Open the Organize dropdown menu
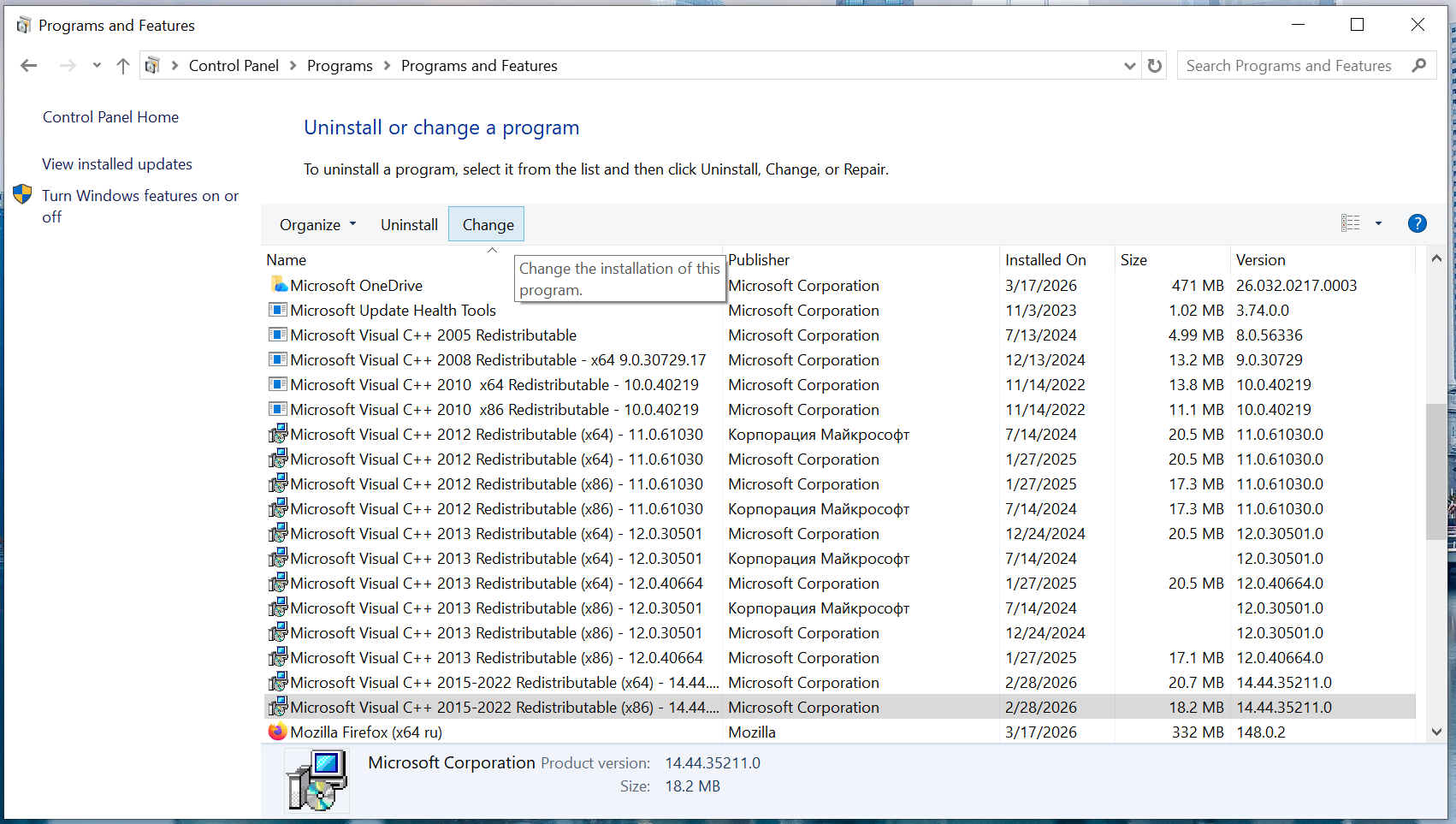The height and width of the screenshot is (824, 1456). pos(317,225)
